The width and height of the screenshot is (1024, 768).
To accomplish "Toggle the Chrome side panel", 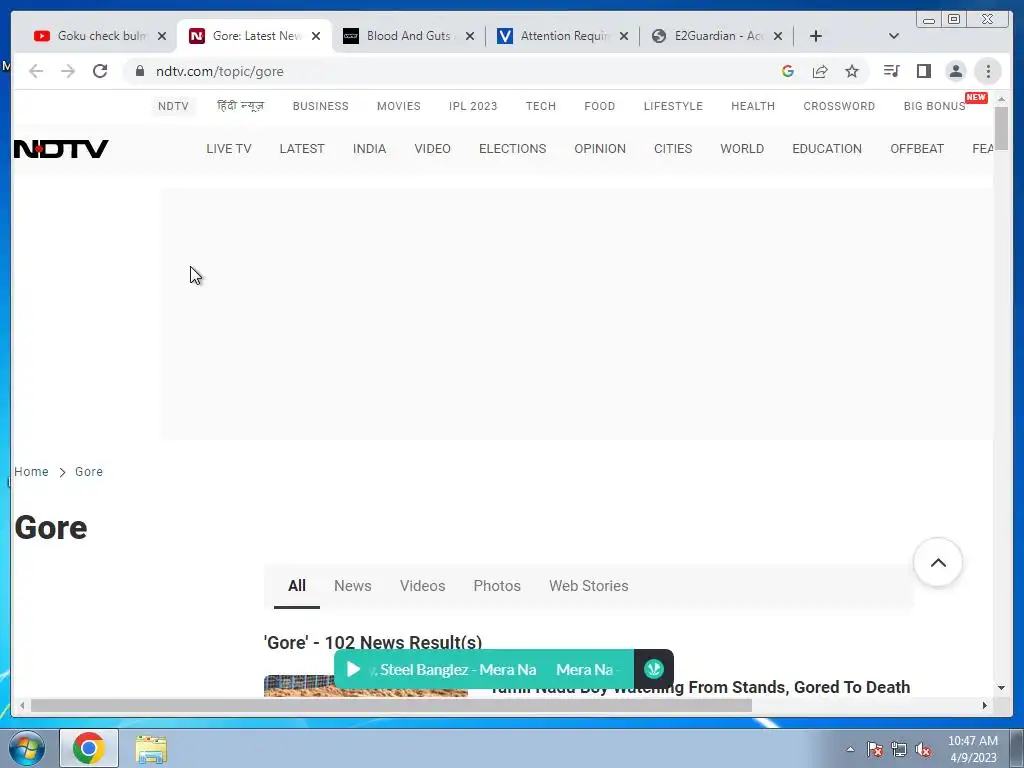I will point(923,71).
